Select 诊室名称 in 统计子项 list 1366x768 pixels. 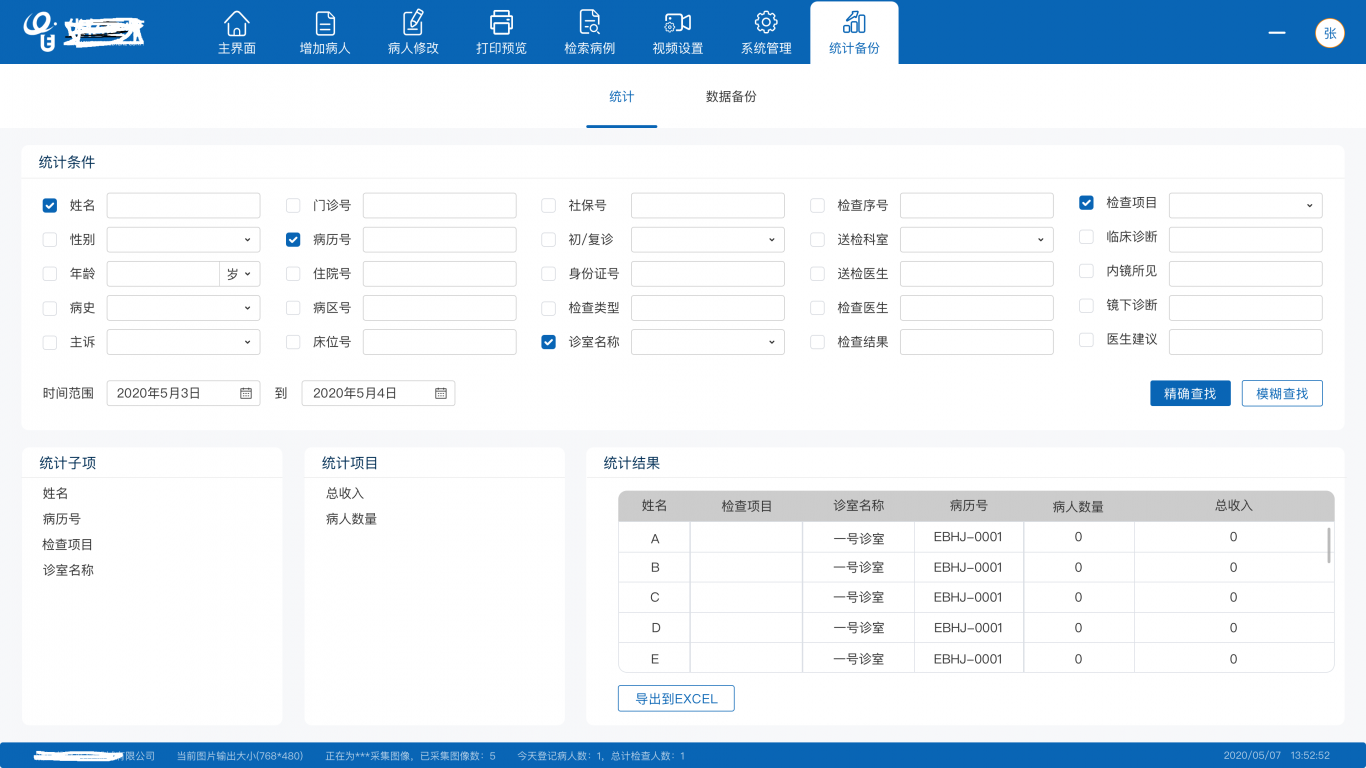click(x=67, y=570)
